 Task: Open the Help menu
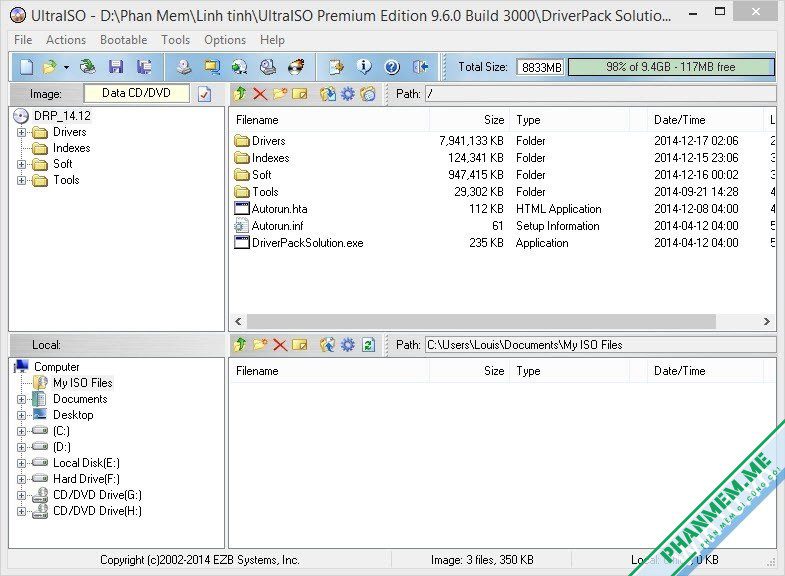pos(272,40)
